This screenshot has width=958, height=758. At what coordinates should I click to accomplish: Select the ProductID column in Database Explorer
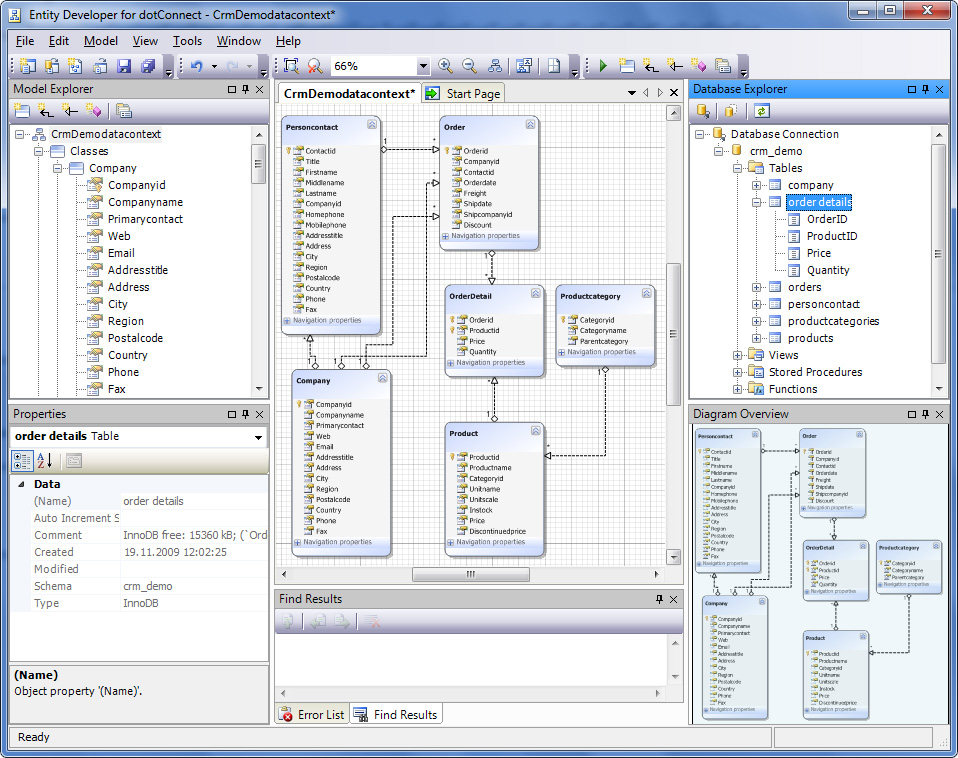832,236
